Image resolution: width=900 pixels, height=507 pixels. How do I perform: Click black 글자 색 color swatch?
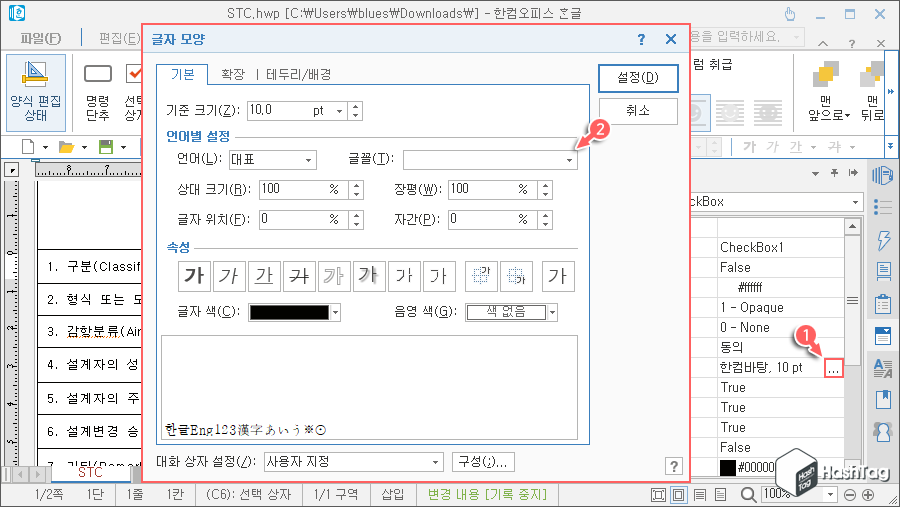click(290, 312)
